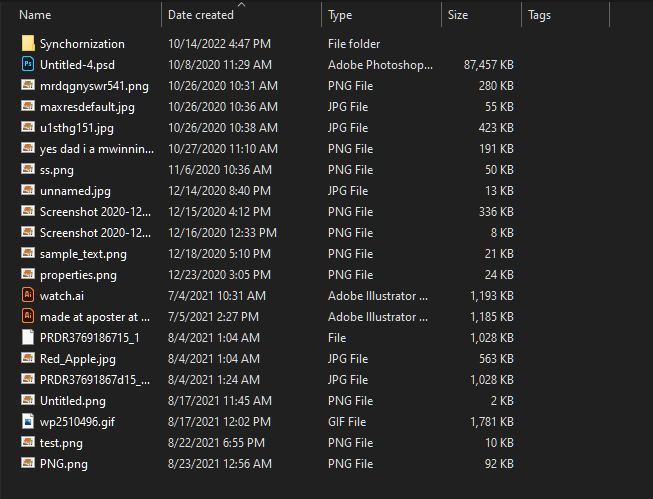
Task: Select the mrdqgnyswr541.png image icon
Action: [27, 86]
